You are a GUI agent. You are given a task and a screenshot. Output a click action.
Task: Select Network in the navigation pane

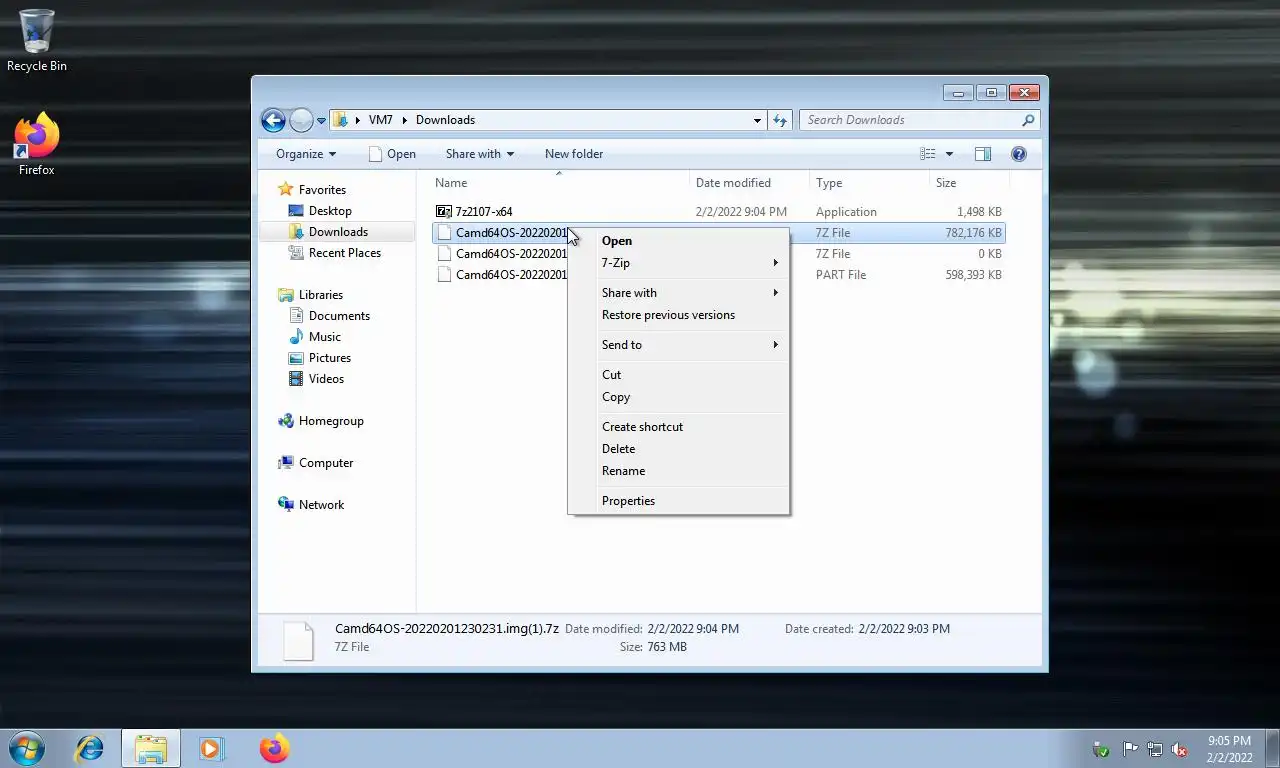[321, 505]
